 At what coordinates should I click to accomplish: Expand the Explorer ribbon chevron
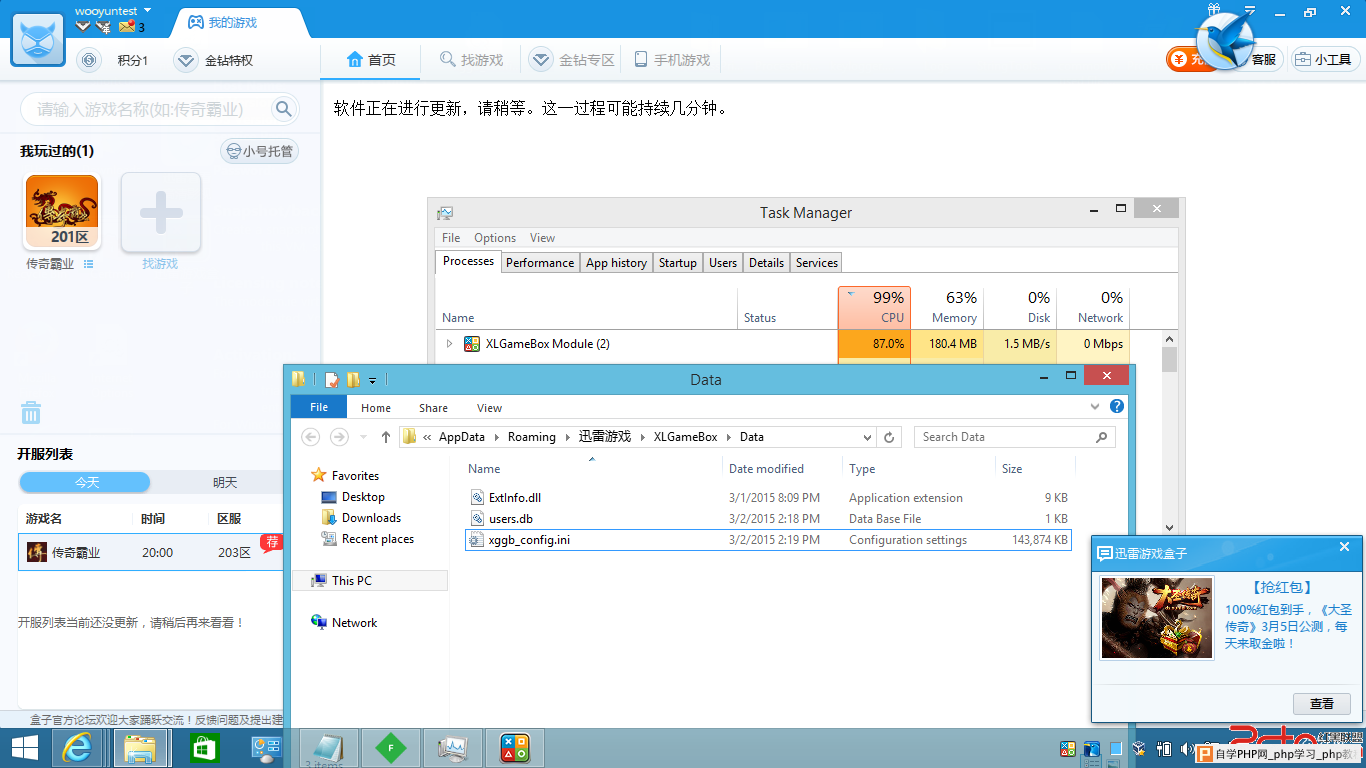click(1095, 407)
